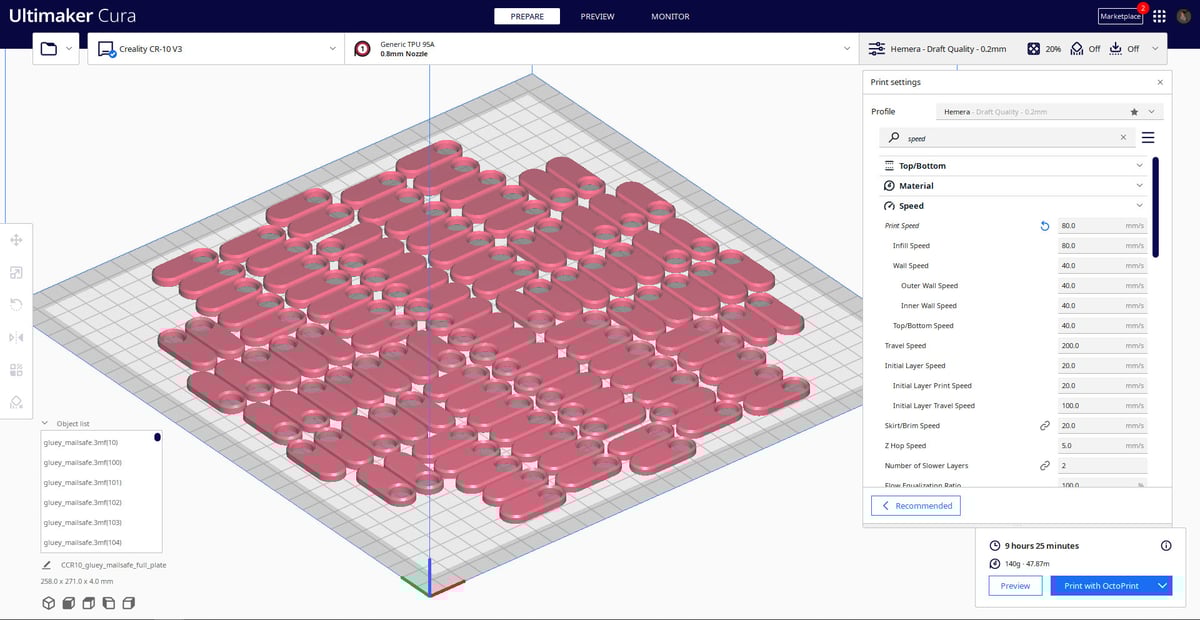The height and width of the screenshot is (620, 1200).
Task: Switch to the PREVIEW stage
Action: [598, 17]
